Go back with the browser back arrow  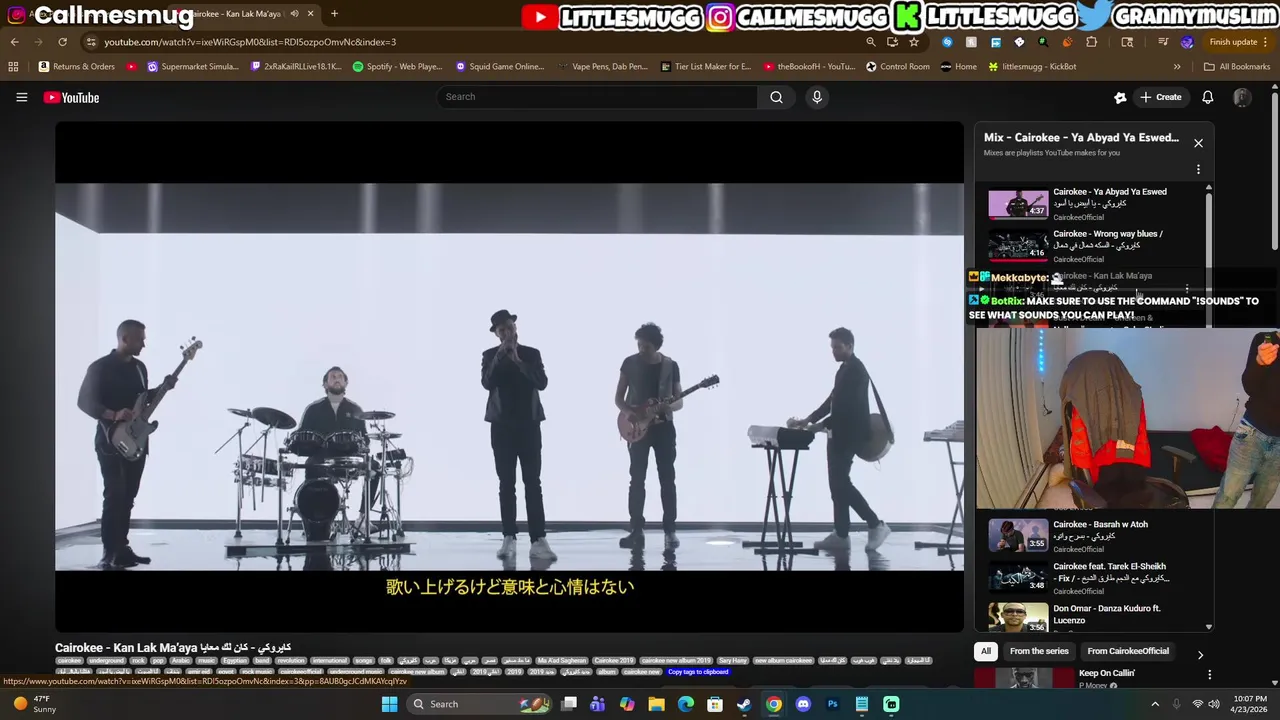click(14, 42)
